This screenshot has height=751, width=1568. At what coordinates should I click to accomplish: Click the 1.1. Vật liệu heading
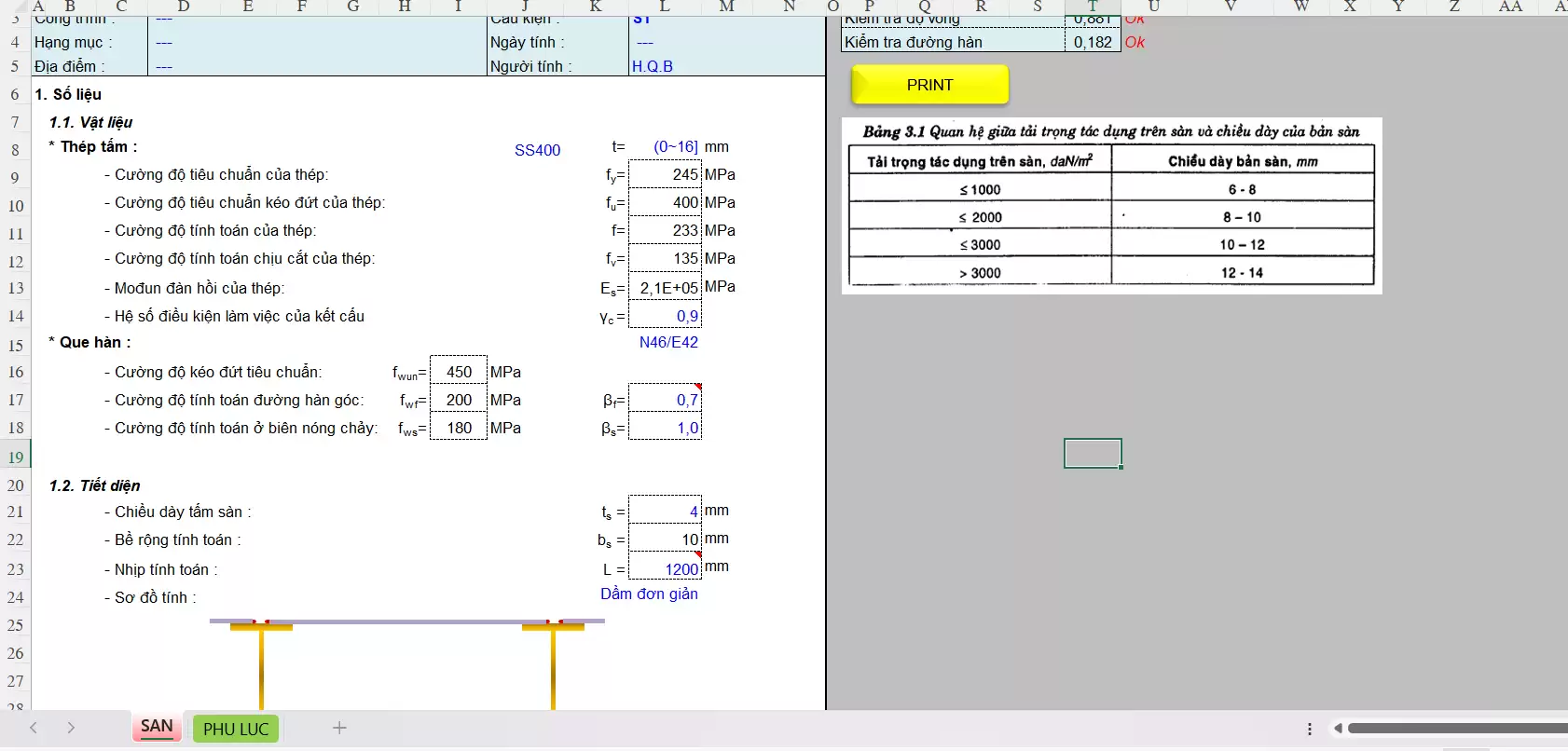90,122
